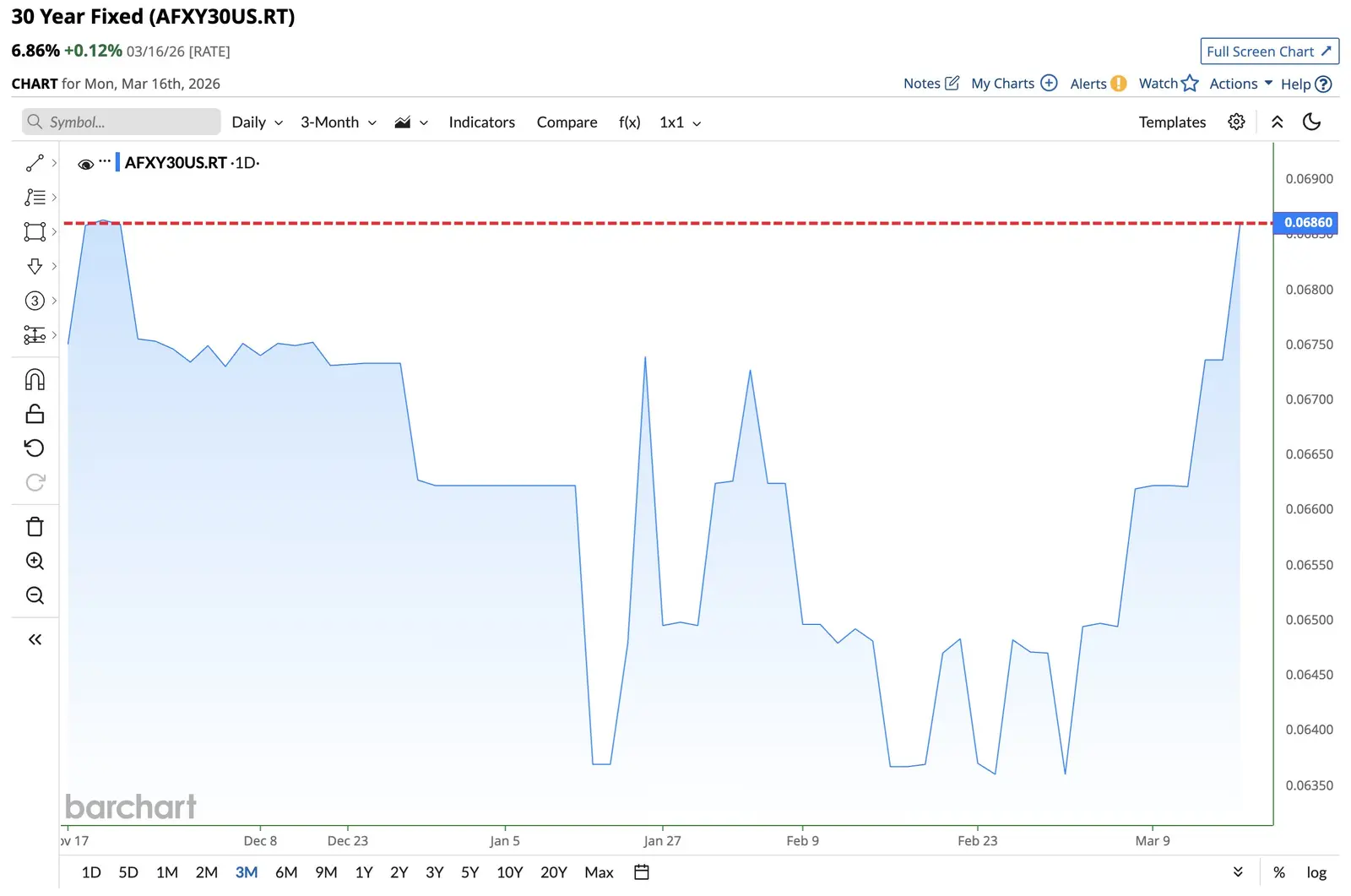Expand the 3-Month period dropdown
Image resolution: width=1351 pixels, height=896 pixels.
coord(338,122)
